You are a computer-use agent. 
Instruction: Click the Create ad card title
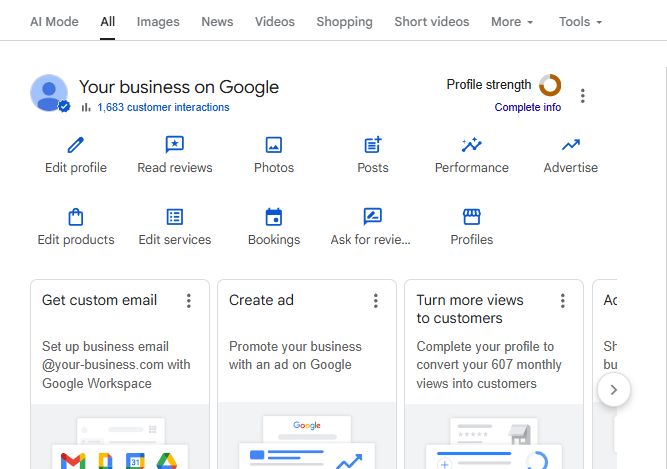coord(261,300)
